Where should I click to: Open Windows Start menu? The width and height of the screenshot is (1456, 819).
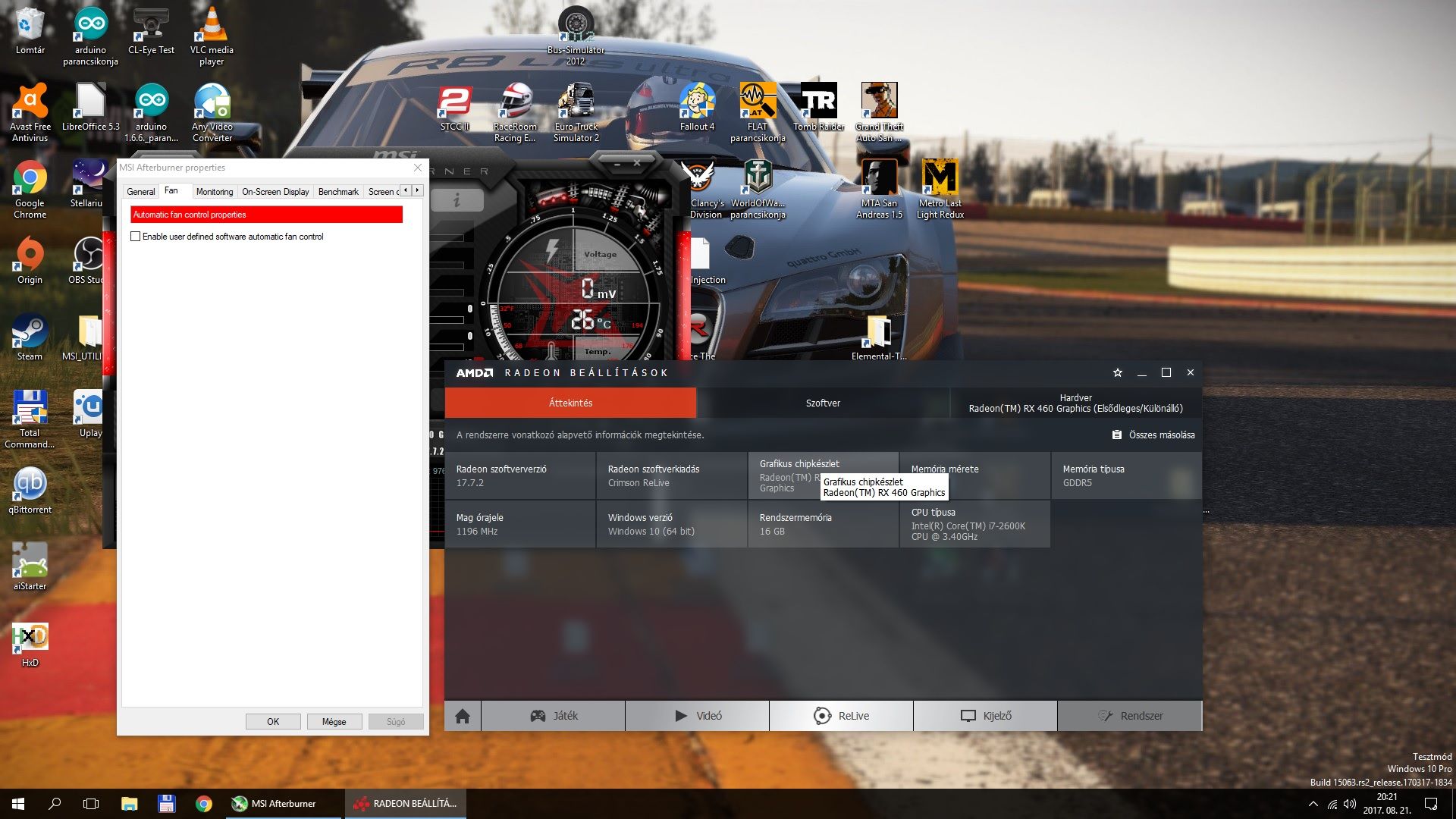pyautogui.click(x=18, y=804)
